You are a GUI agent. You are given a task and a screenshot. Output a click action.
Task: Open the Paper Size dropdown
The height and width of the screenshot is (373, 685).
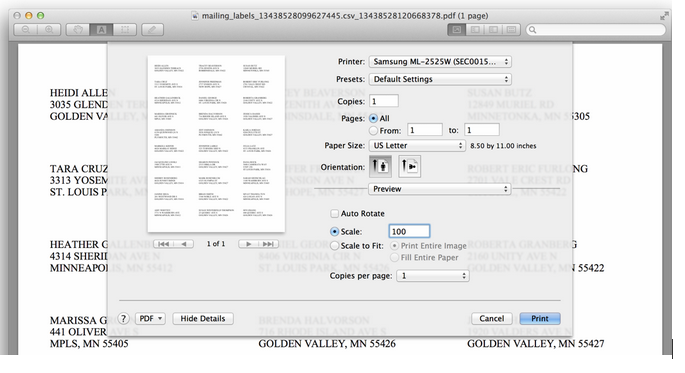(417, 145)
